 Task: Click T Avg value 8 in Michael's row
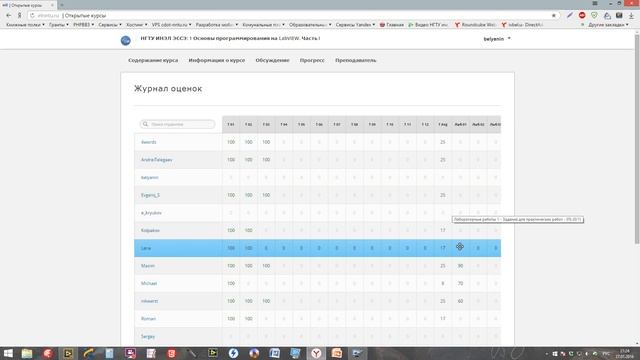click(x=442, y=283)
